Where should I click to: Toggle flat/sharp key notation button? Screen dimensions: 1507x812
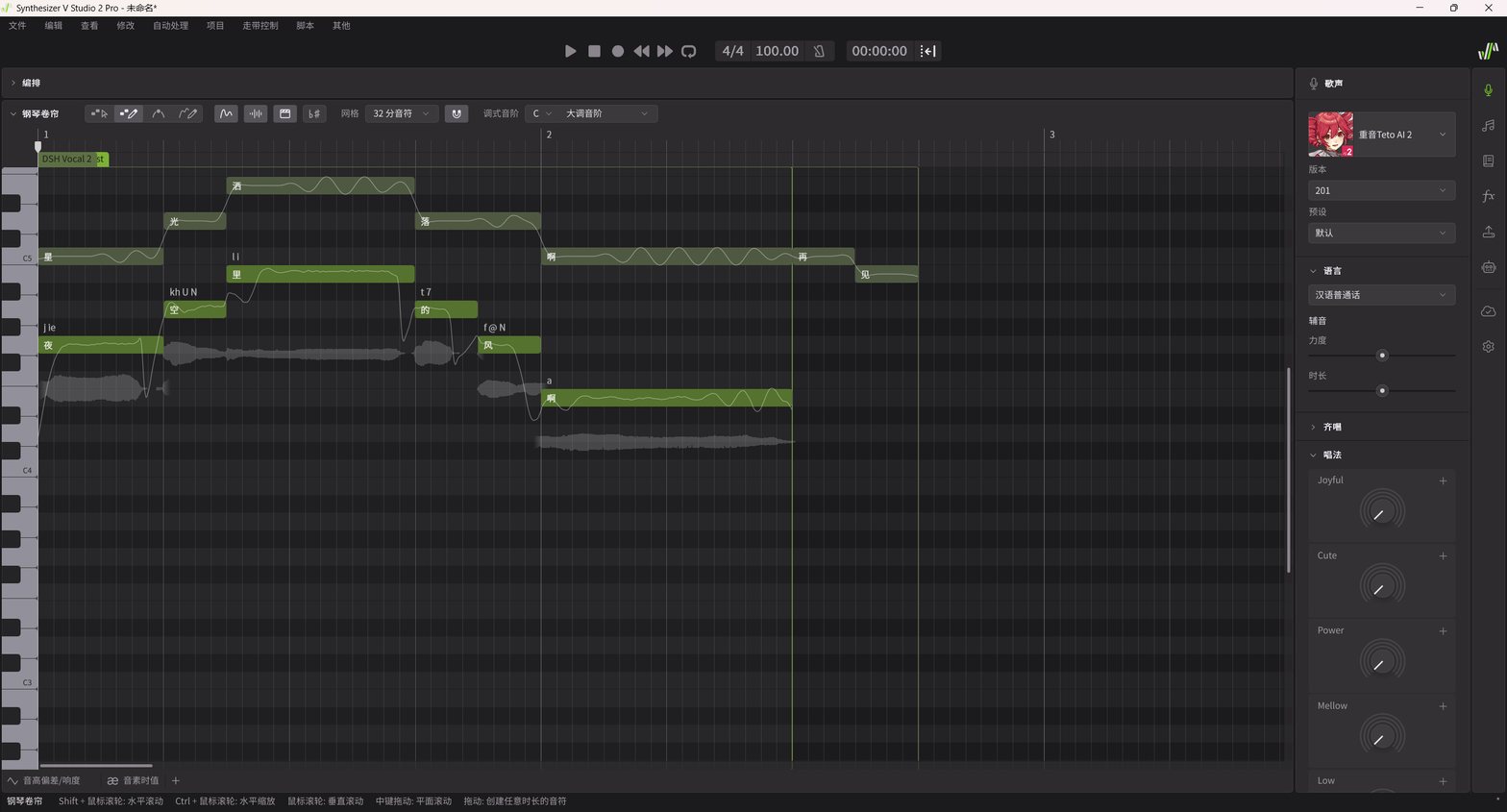click(314, 113)
